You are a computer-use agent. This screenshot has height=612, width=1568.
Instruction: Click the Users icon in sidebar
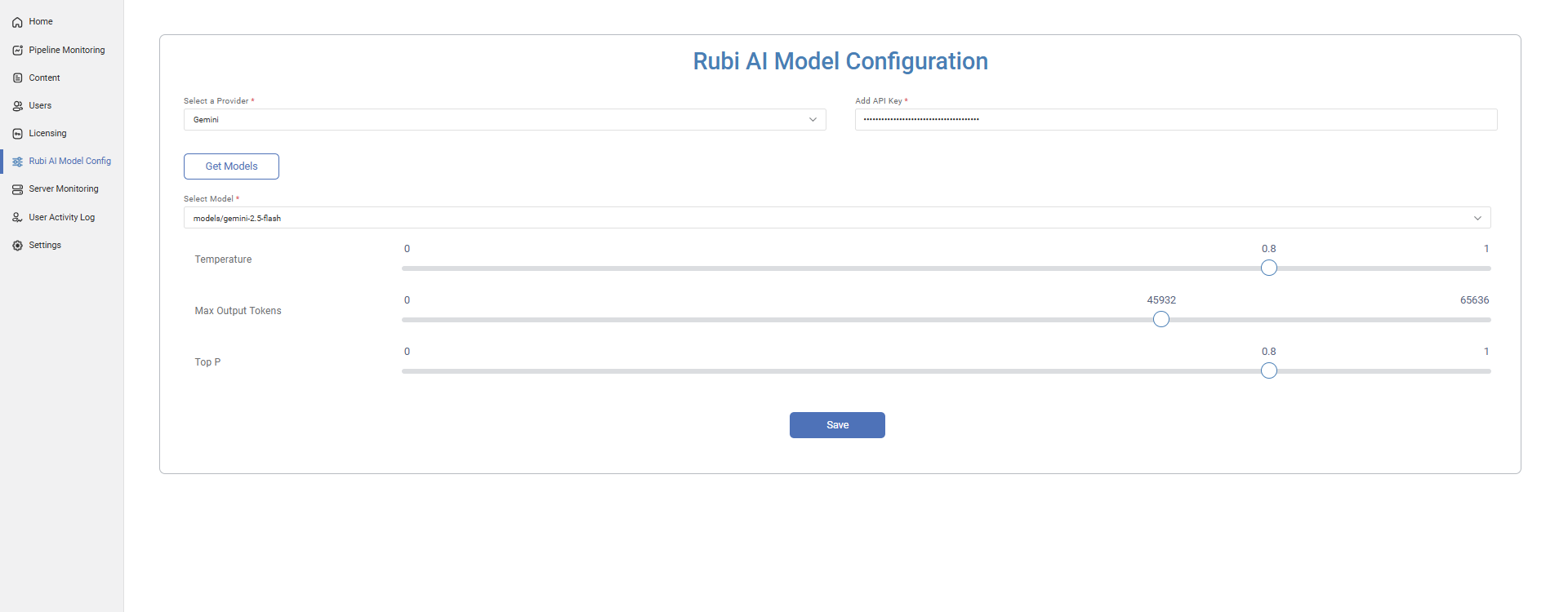17,106
